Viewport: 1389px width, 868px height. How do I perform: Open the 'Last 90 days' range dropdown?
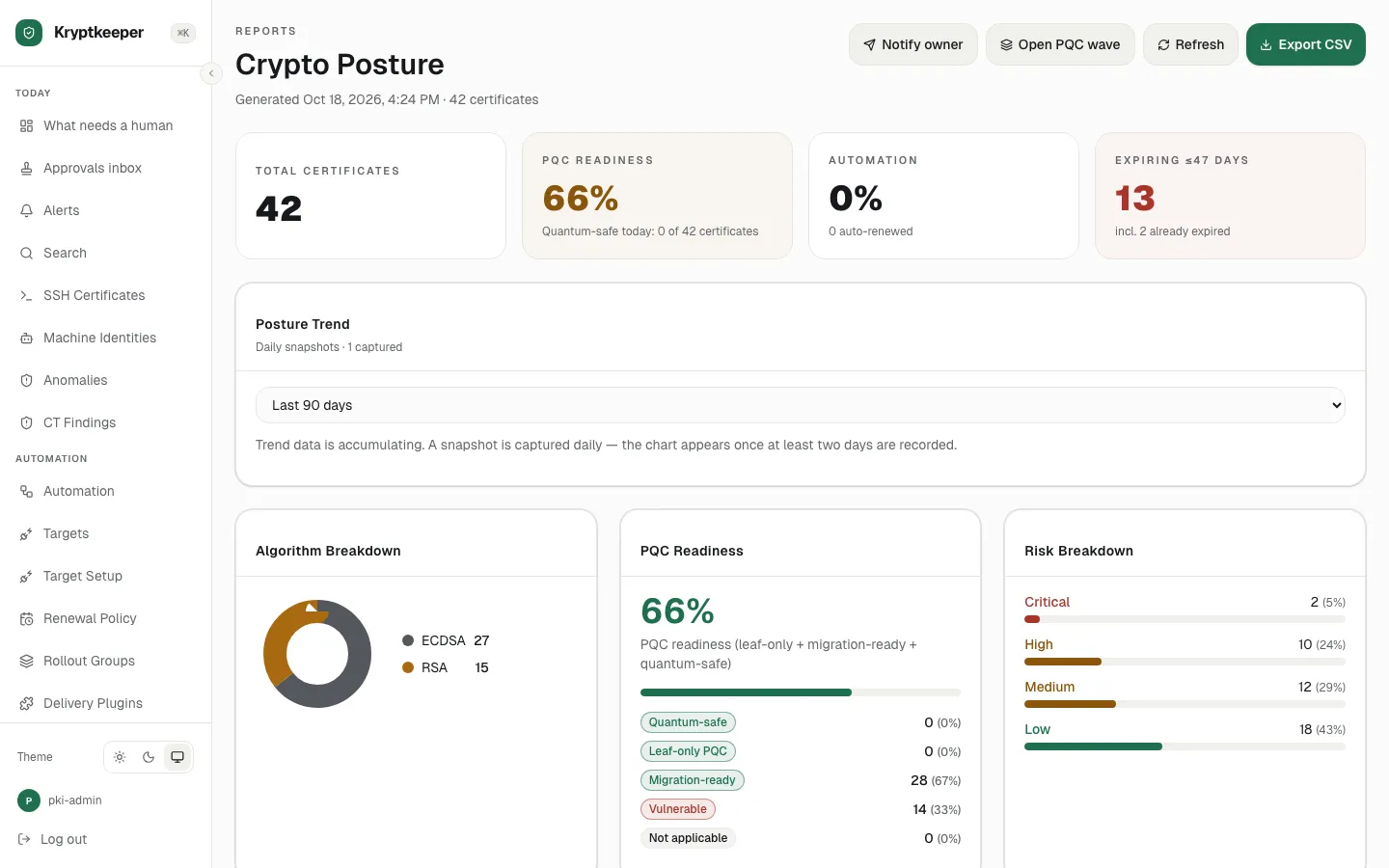(x=801, y=405)
